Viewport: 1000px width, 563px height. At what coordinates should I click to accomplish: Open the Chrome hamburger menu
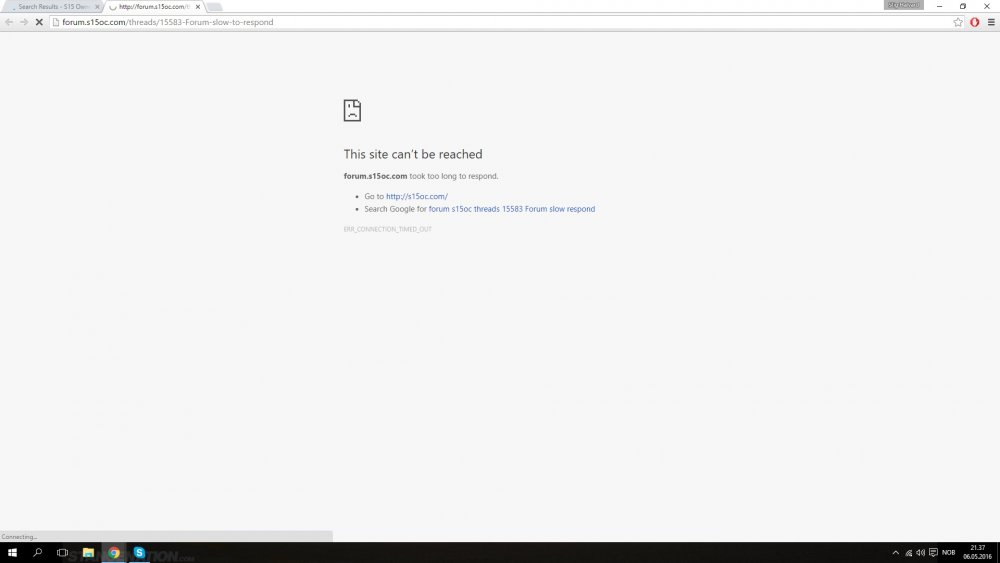[991, 22]
